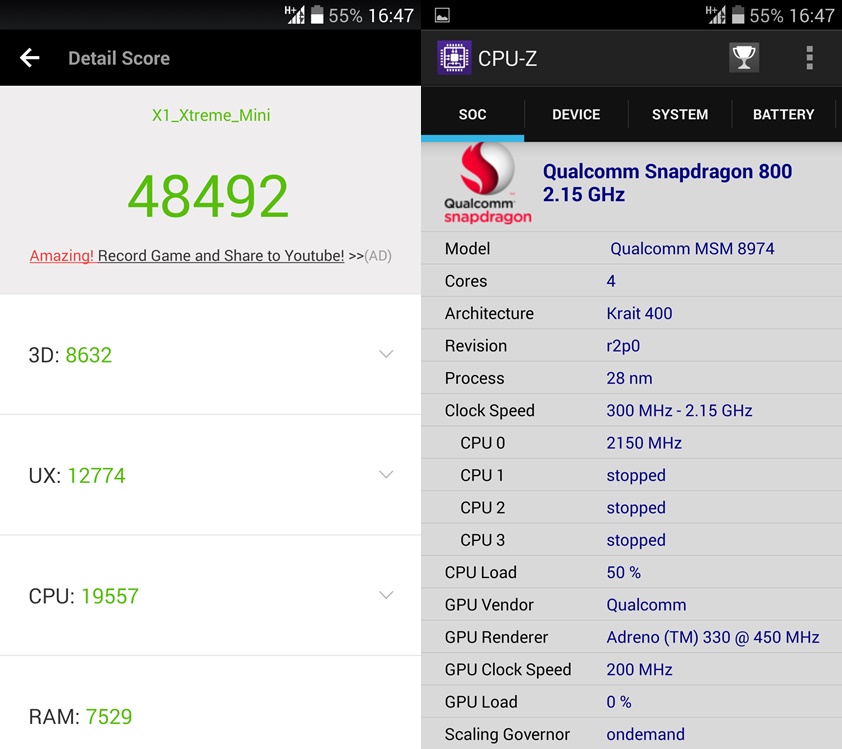
Task: Tap the Clock Speed 300 MHz - 2.15 GHz value
Action: tap(679, 410)
